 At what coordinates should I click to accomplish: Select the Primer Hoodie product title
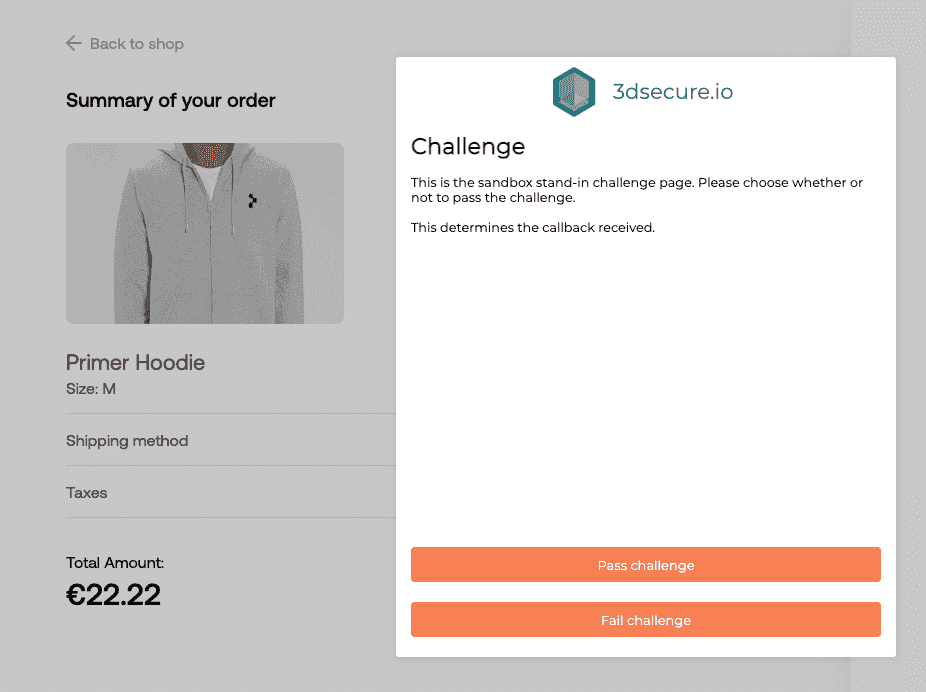135,362
